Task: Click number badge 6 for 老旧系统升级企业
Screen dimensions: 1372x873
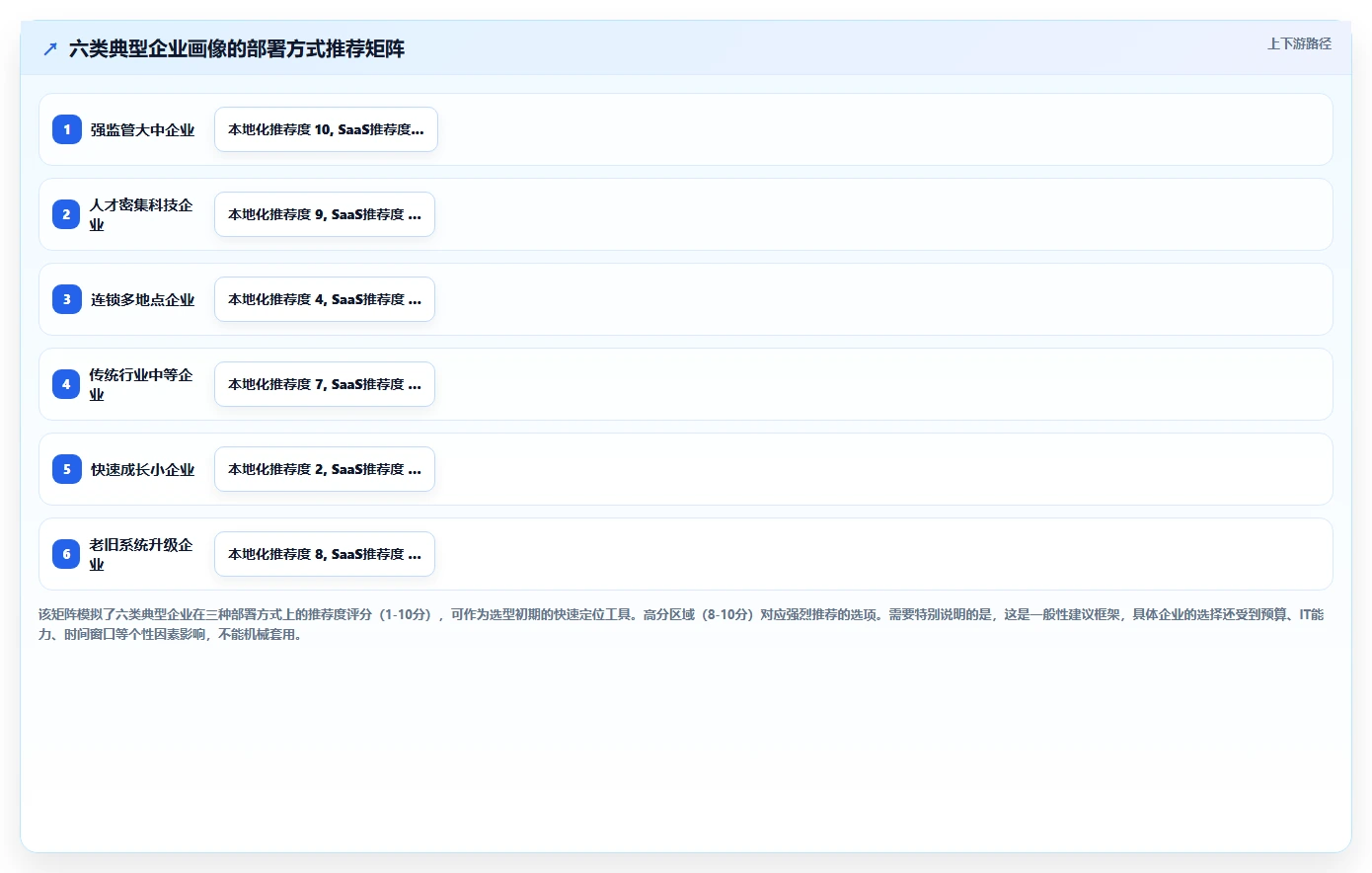Action: [67, 554]
